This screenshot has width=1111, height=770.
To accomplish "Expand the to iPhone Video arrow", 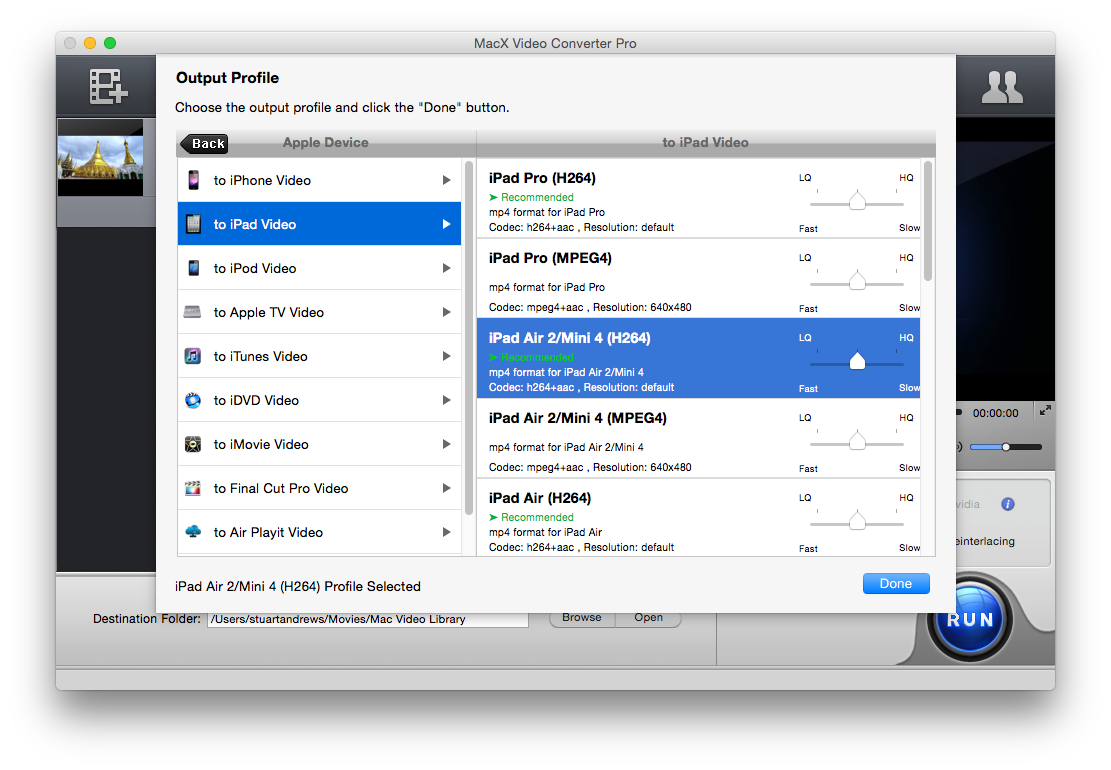I will [446, 180].
